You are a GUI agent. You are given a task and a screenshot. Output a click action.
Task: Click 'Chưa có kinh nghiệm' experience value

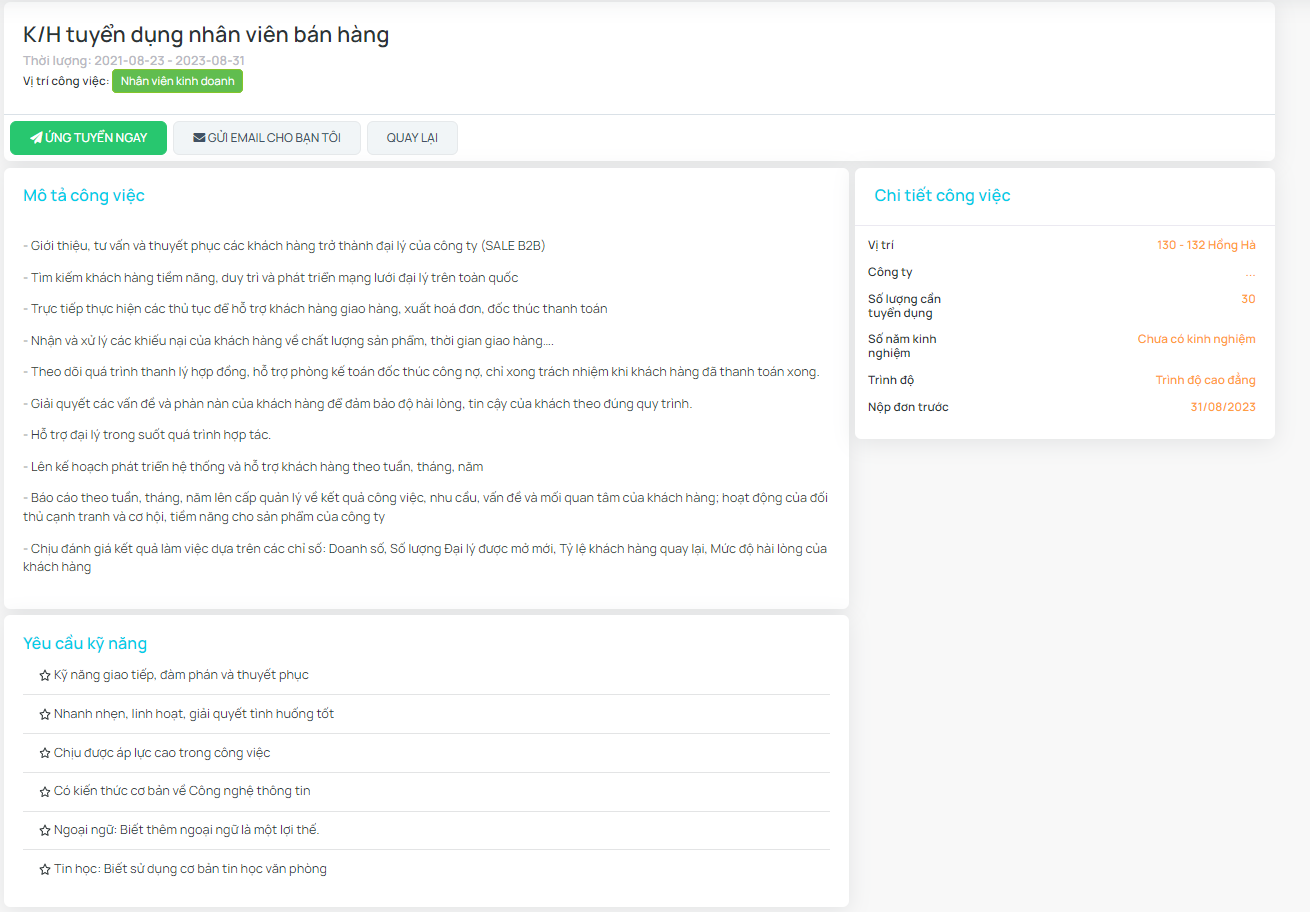click(1196, 339)
